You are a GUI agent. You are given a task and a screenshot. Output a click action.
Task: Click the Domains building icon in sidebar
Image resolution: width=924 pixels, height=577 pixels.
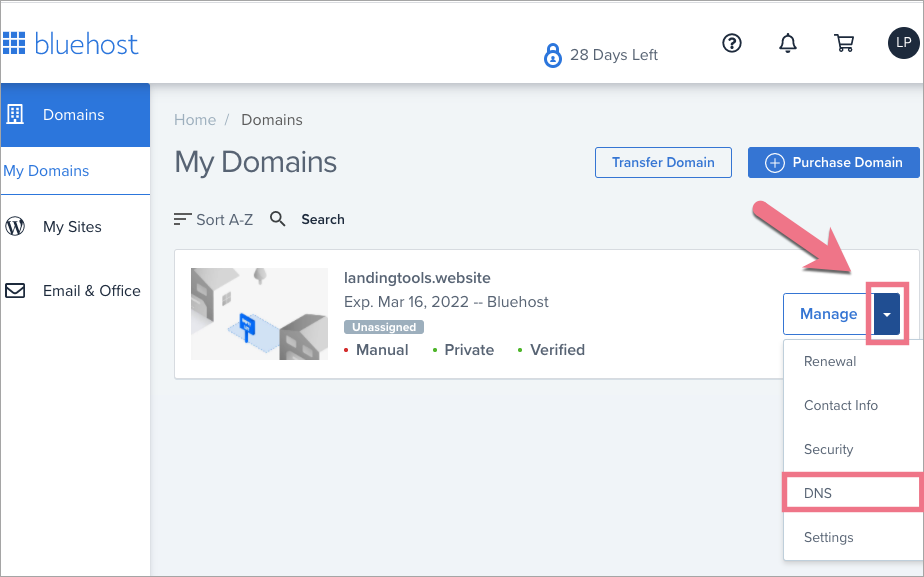click(x=15, y=114)
